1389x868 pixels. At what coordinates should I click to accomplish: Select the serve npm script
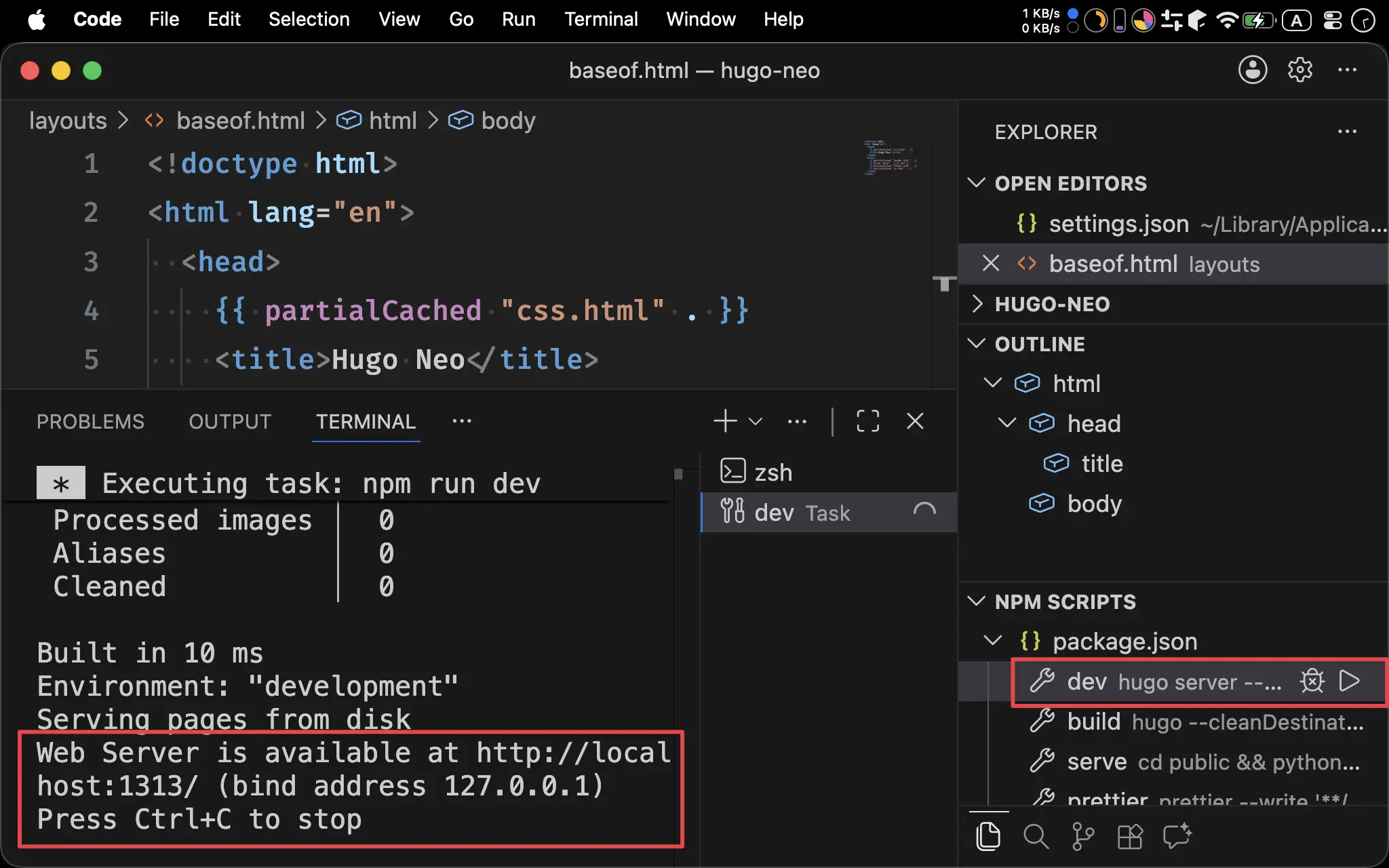tap(1172, 762)
